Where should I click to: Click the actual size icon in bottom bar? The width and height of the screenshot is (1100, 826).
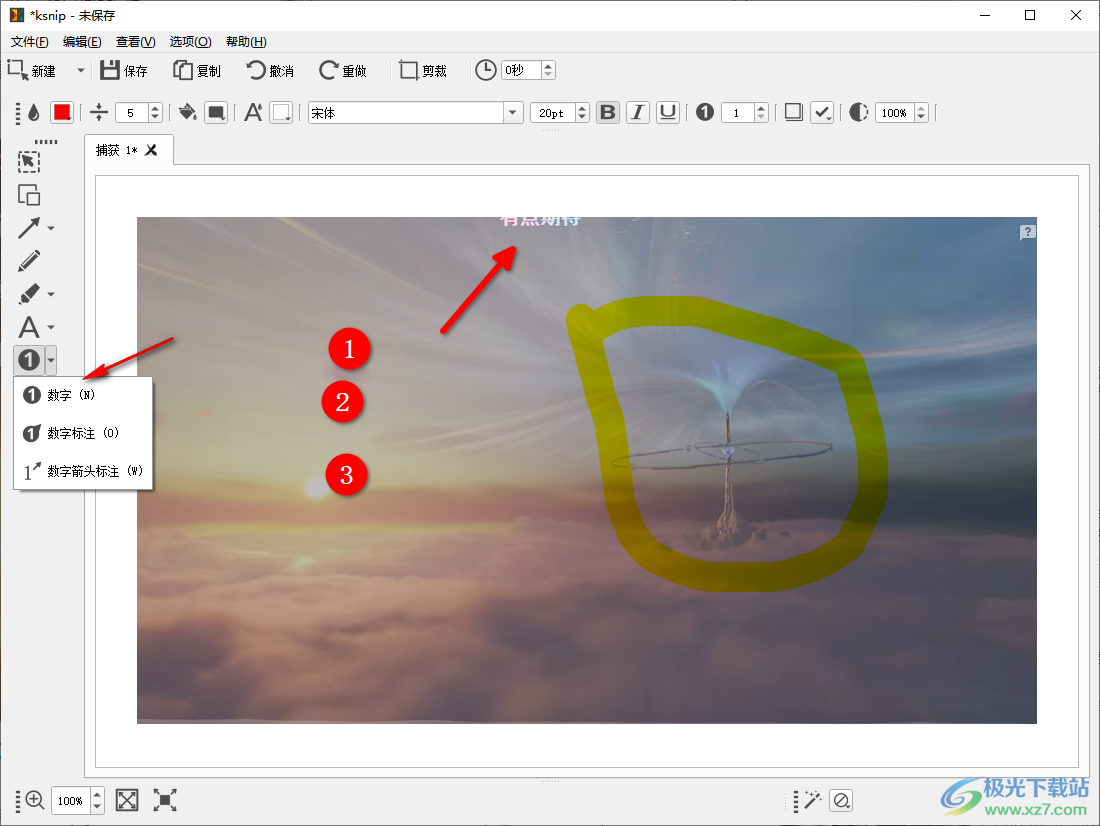pyautogui.click(x=165, y=800)
